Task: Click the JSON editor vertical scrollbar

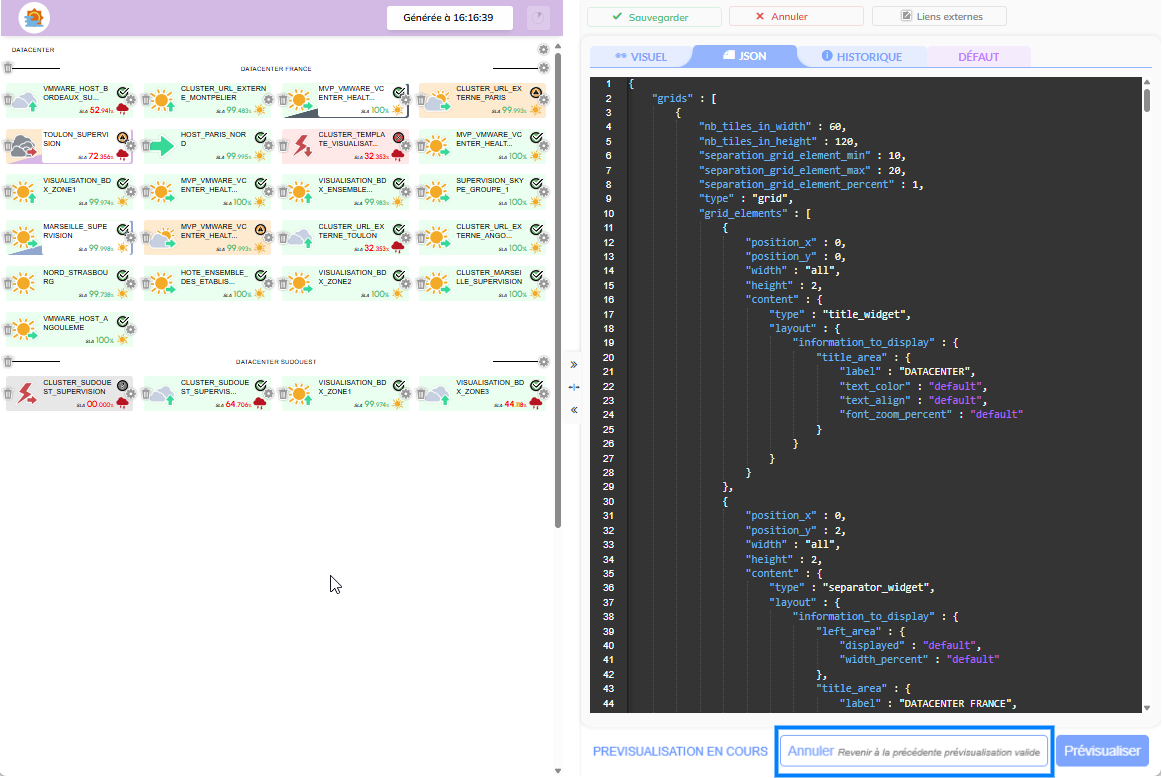Action: pos(1148,100)
